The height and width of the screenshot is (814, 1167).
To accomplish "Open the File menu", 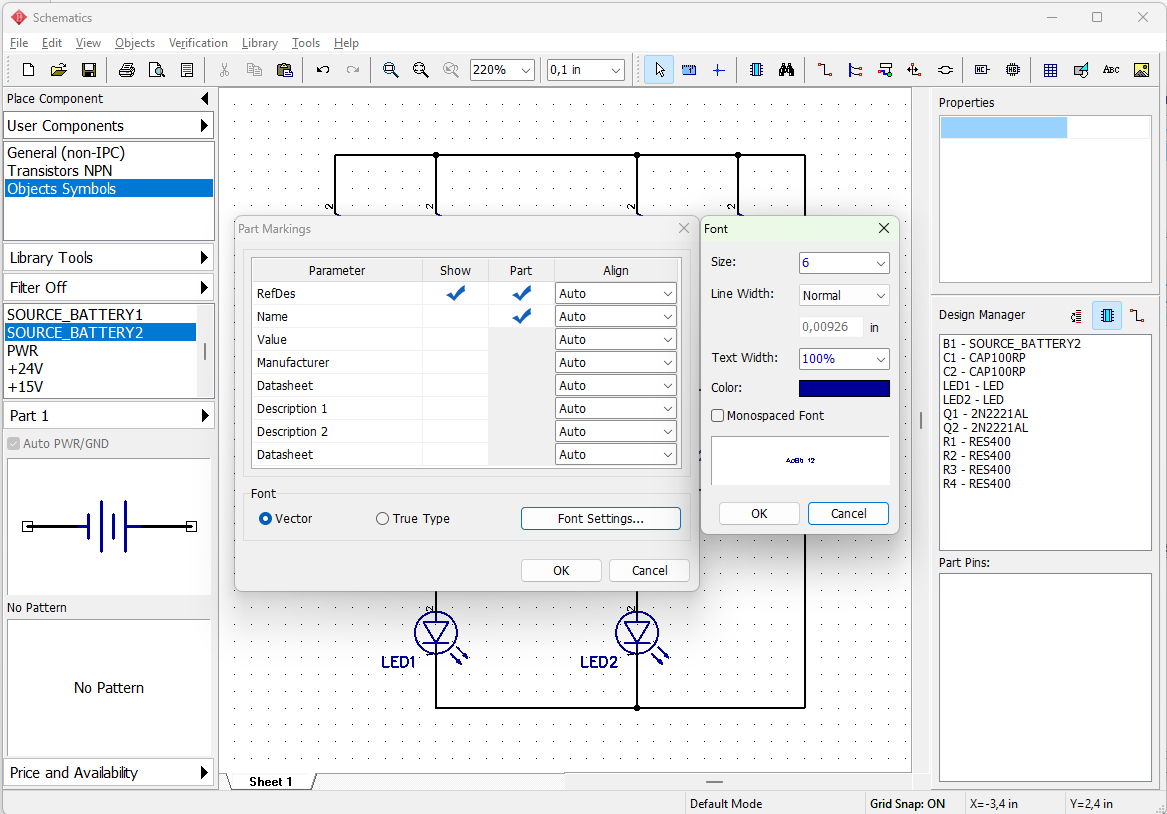I will click(19, 43).
